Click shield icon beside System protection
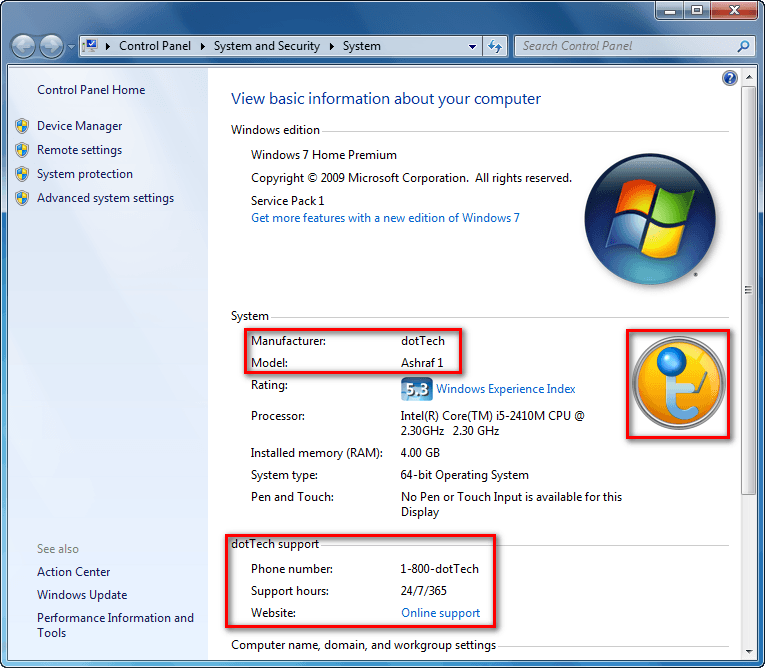Image resolution: width=765 pixels, height=668 pixels. tap(22, 174)
